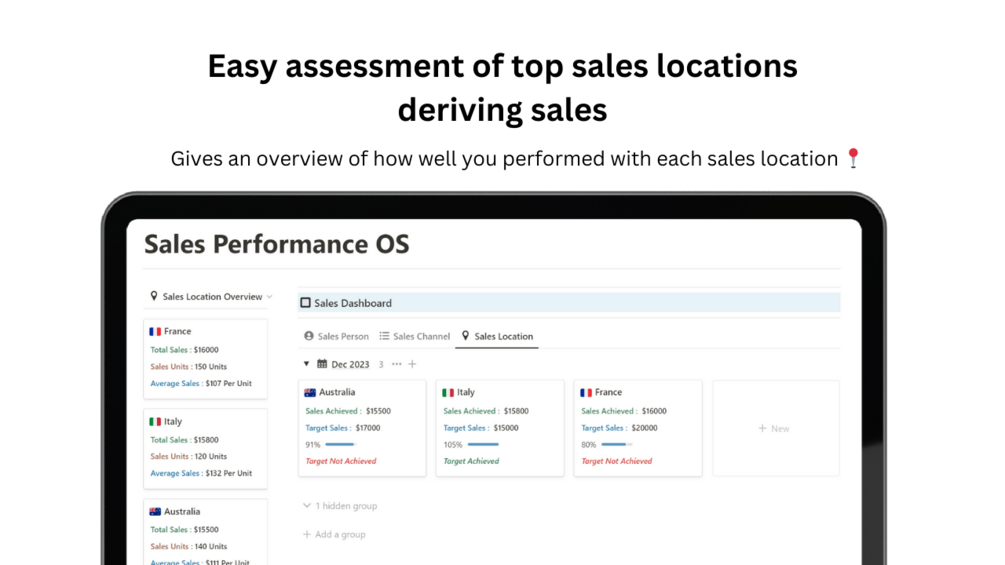The width and height of the screenshot is (1005, 565).
Task: Click the Dec 2023 group label
Action: pyautogui.click(x=350, y=364)
